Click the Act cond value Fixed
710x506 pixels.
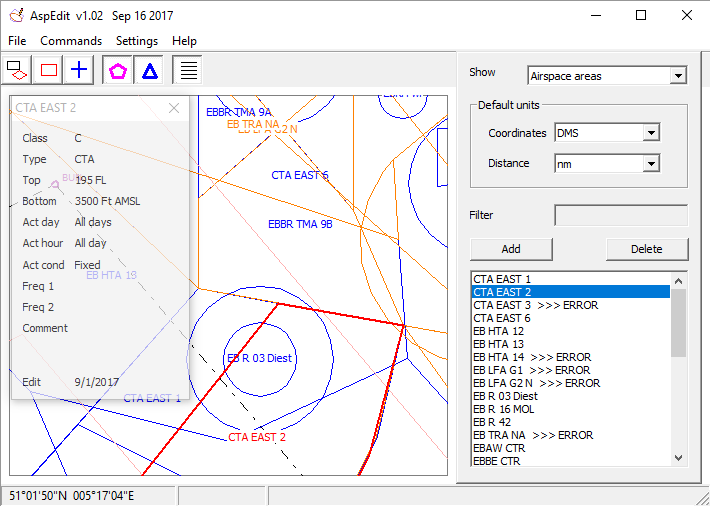(87, 265)
